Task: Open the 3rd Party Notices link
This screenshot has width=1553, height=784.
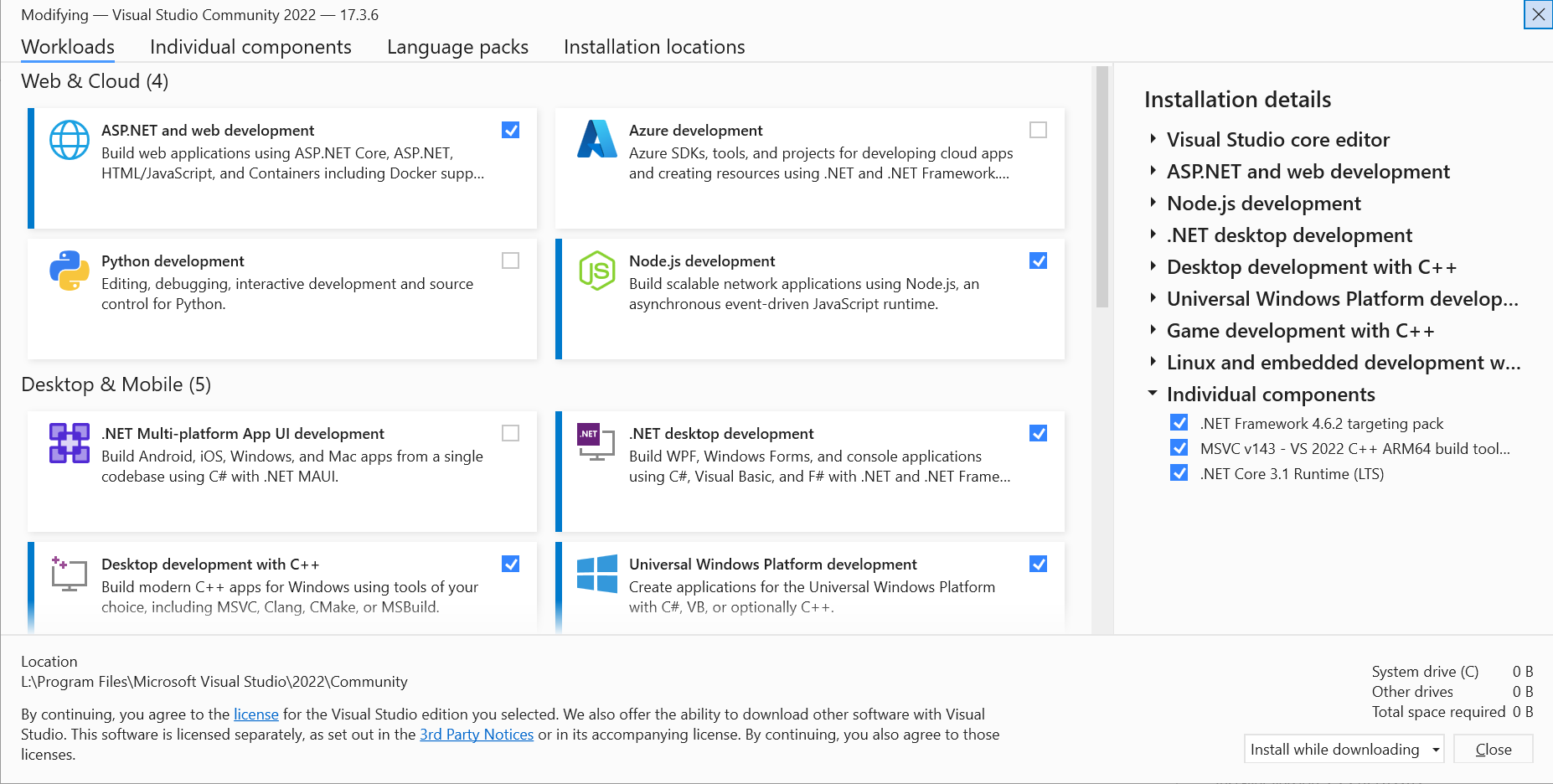Action: tap(477, 735)
